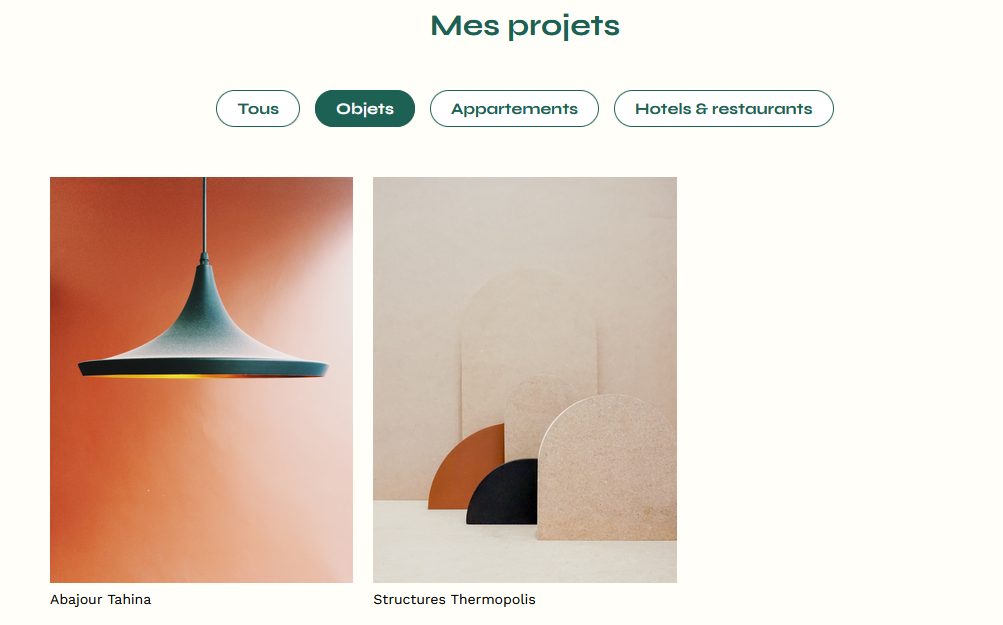Click the word Tahina in caption
This screenshot has height=625, width=1003.
click(x=129, y=599)
